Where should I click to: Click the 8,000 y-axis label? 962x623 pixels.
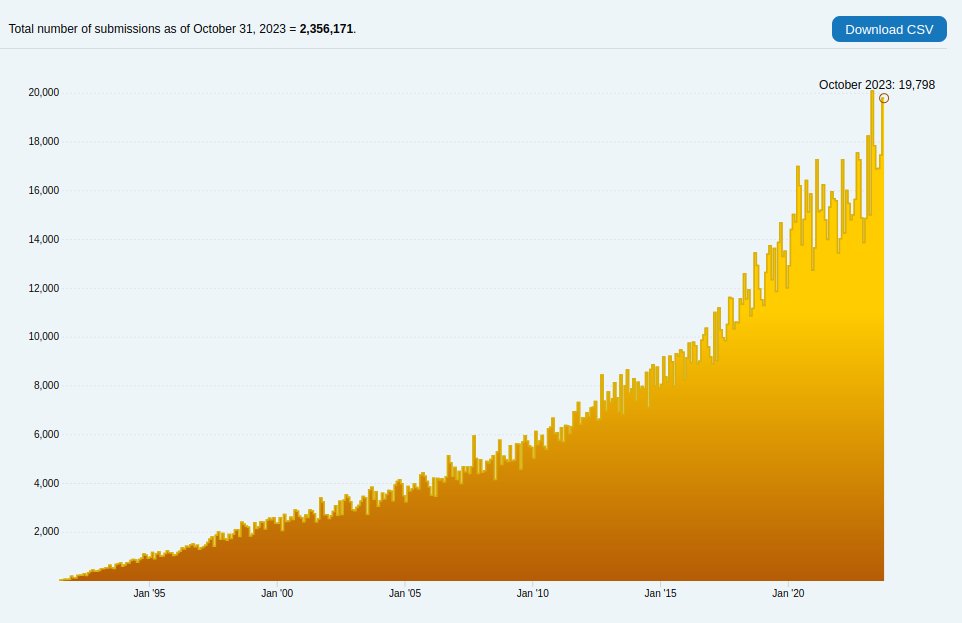click(x=46, y=385)
